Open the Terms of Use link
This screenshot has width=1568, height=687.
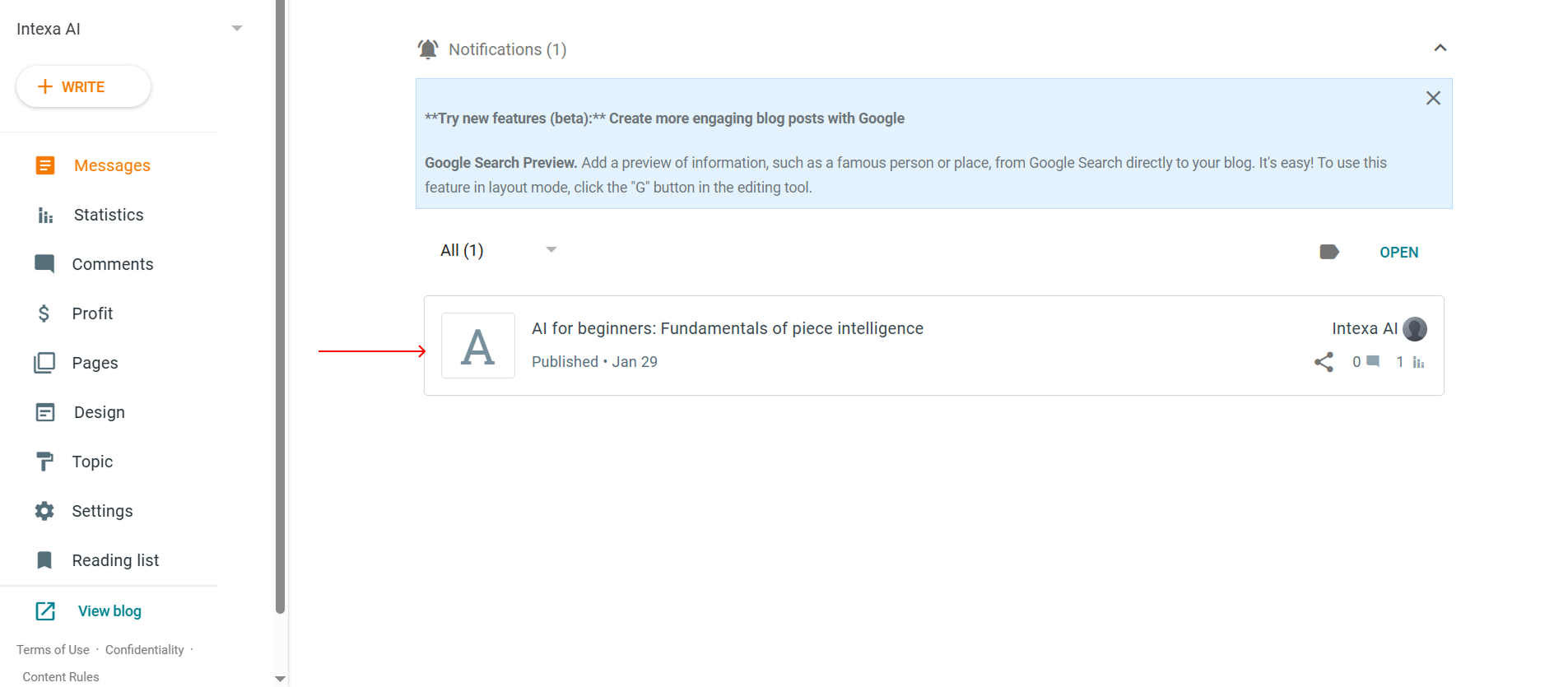53,650
